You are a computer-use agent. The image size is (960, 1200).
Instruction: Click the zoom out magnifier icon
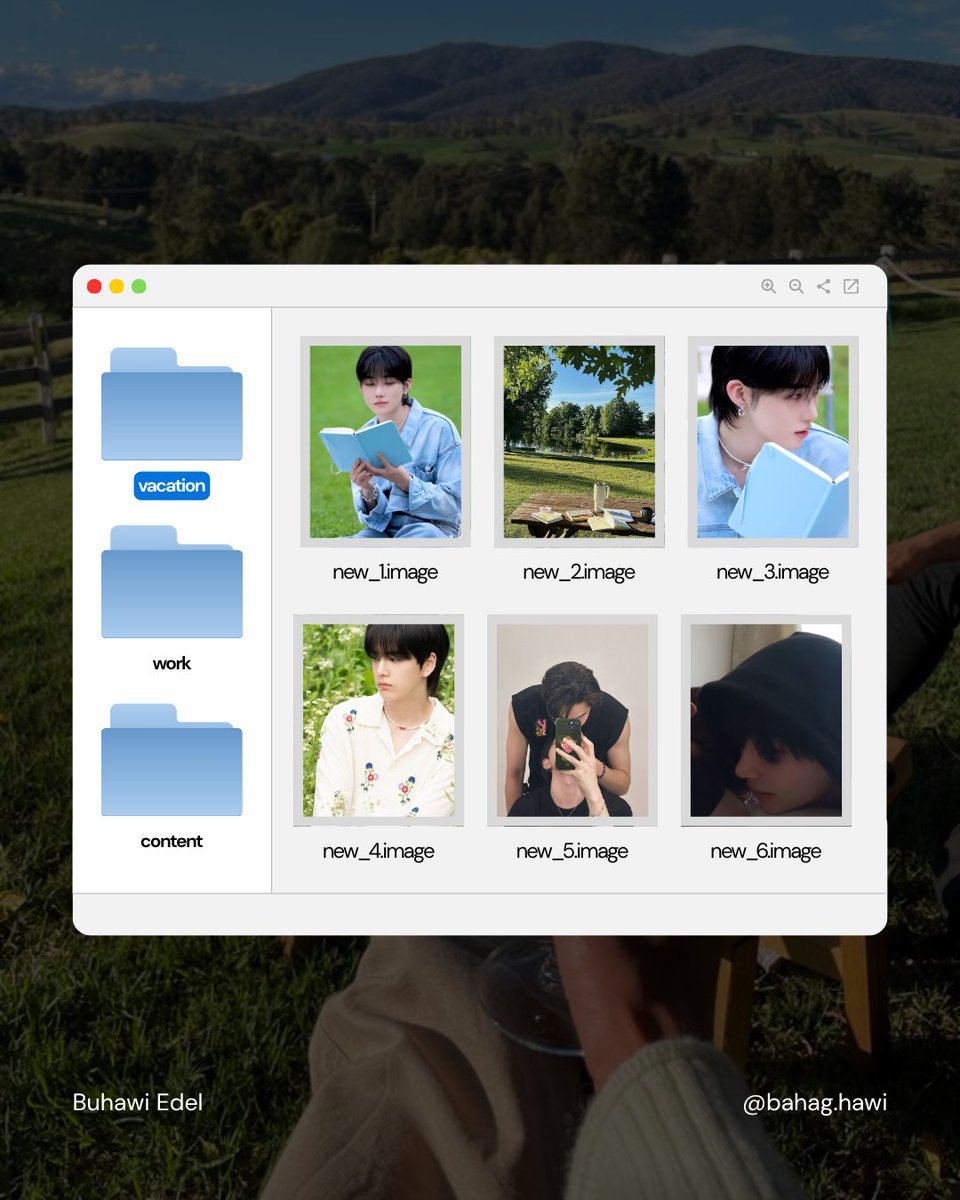796,287
